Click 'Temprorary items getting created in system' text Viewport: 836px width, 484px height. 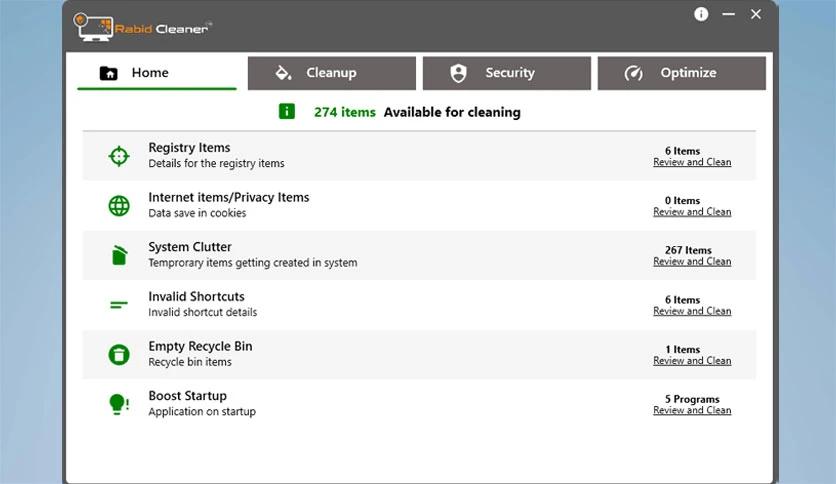pyautogui.click(x=253, y=263)
